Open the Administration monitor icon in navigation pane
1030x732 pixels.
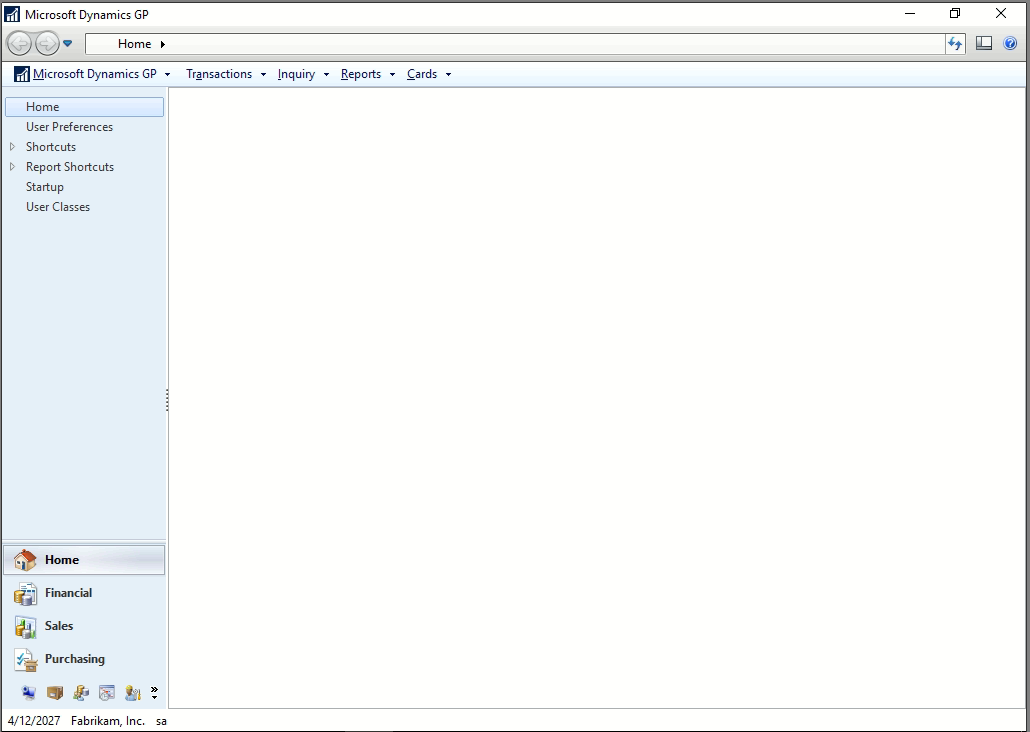click(x=29, y=693)
